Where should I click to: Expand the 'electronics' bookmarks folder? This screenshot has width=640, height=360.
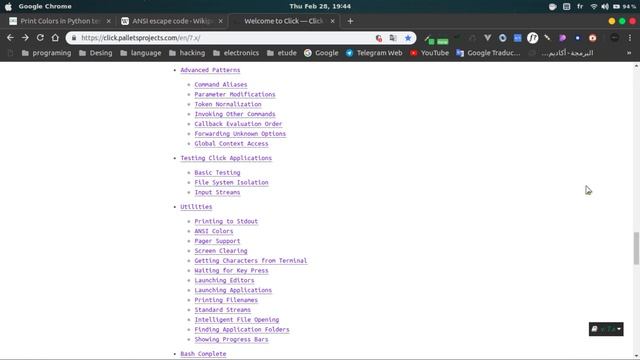[236, 53]
